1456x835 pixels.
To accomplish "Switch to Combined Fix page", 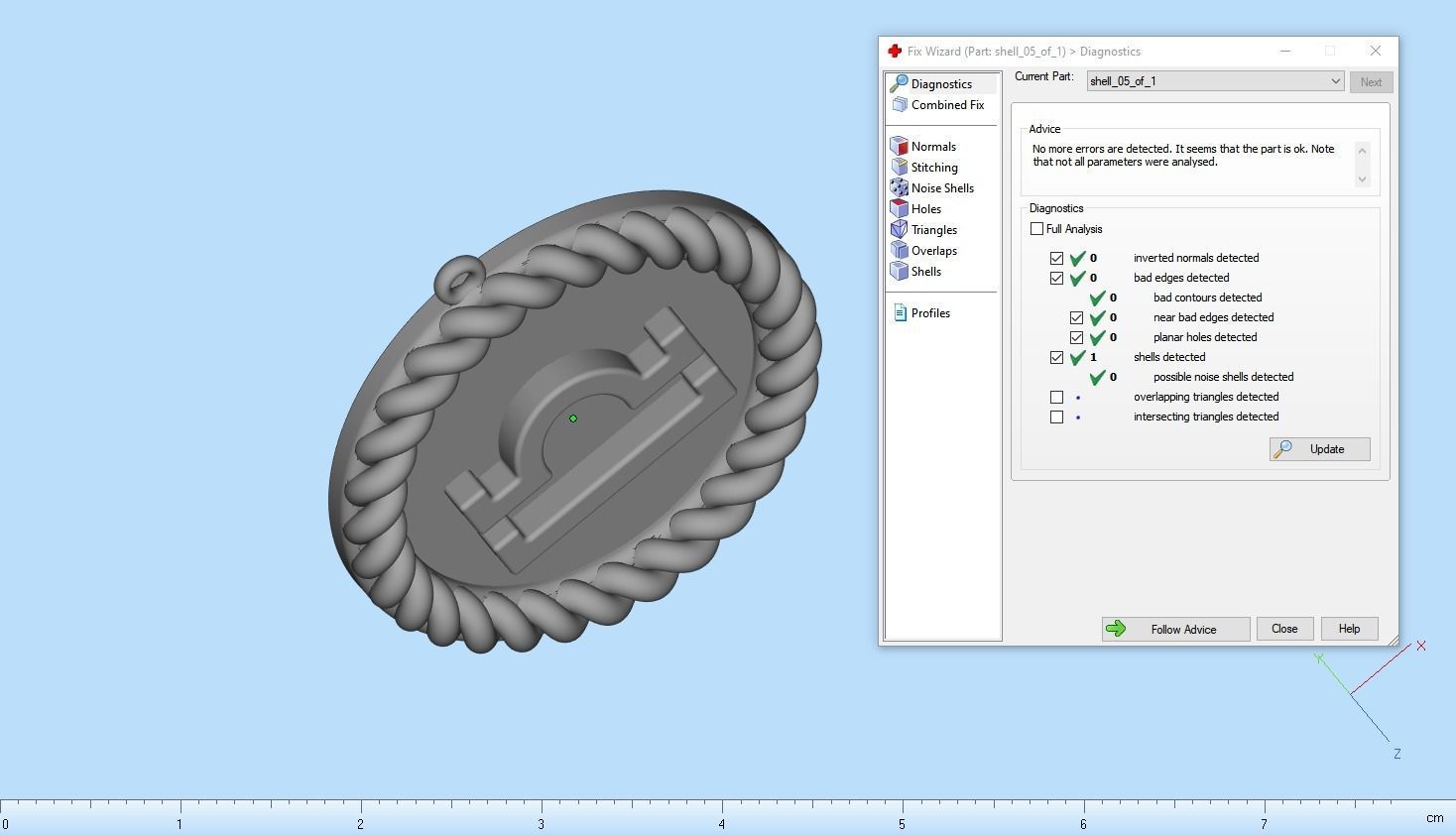I will (947, 105).
